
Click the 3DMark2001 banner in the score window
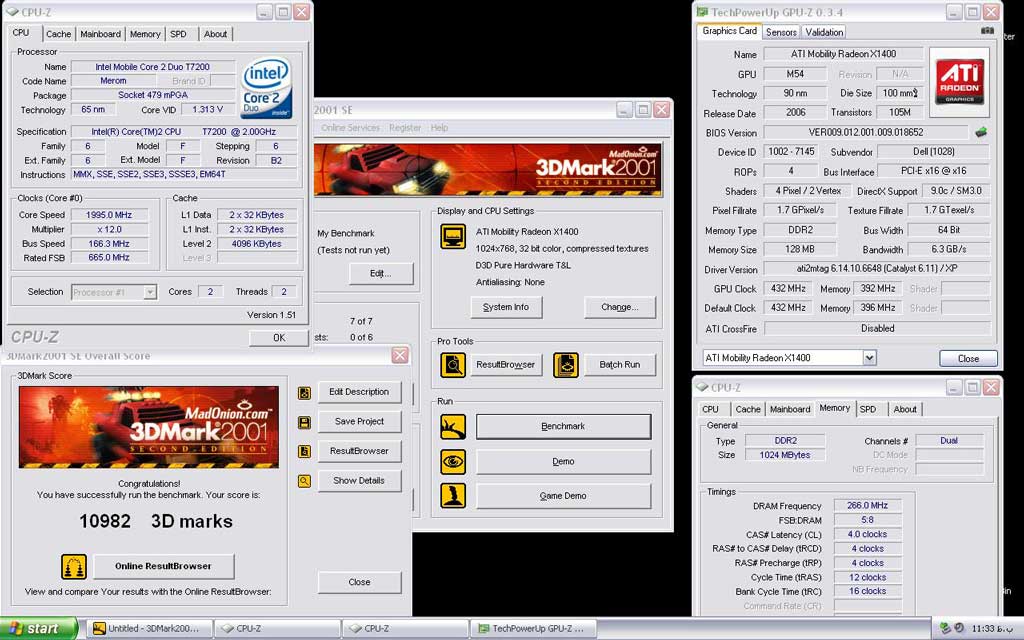149,426
